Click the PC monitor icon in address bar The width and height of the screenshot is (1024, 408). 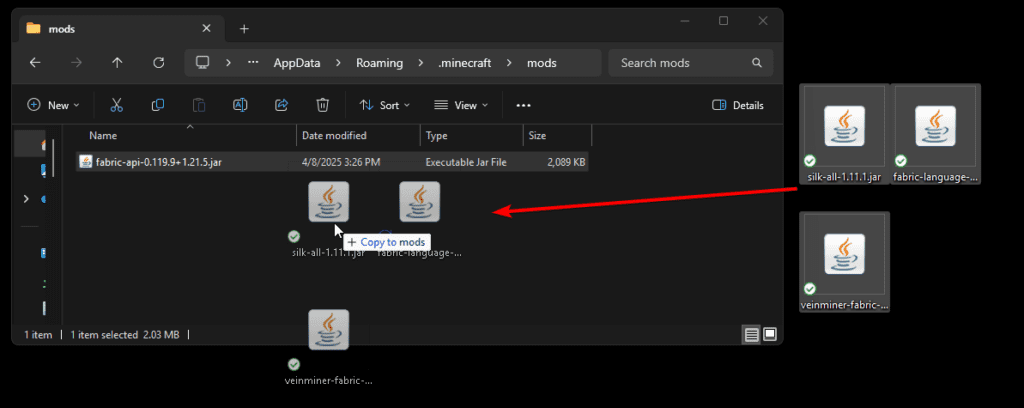[x=202, y=63]
